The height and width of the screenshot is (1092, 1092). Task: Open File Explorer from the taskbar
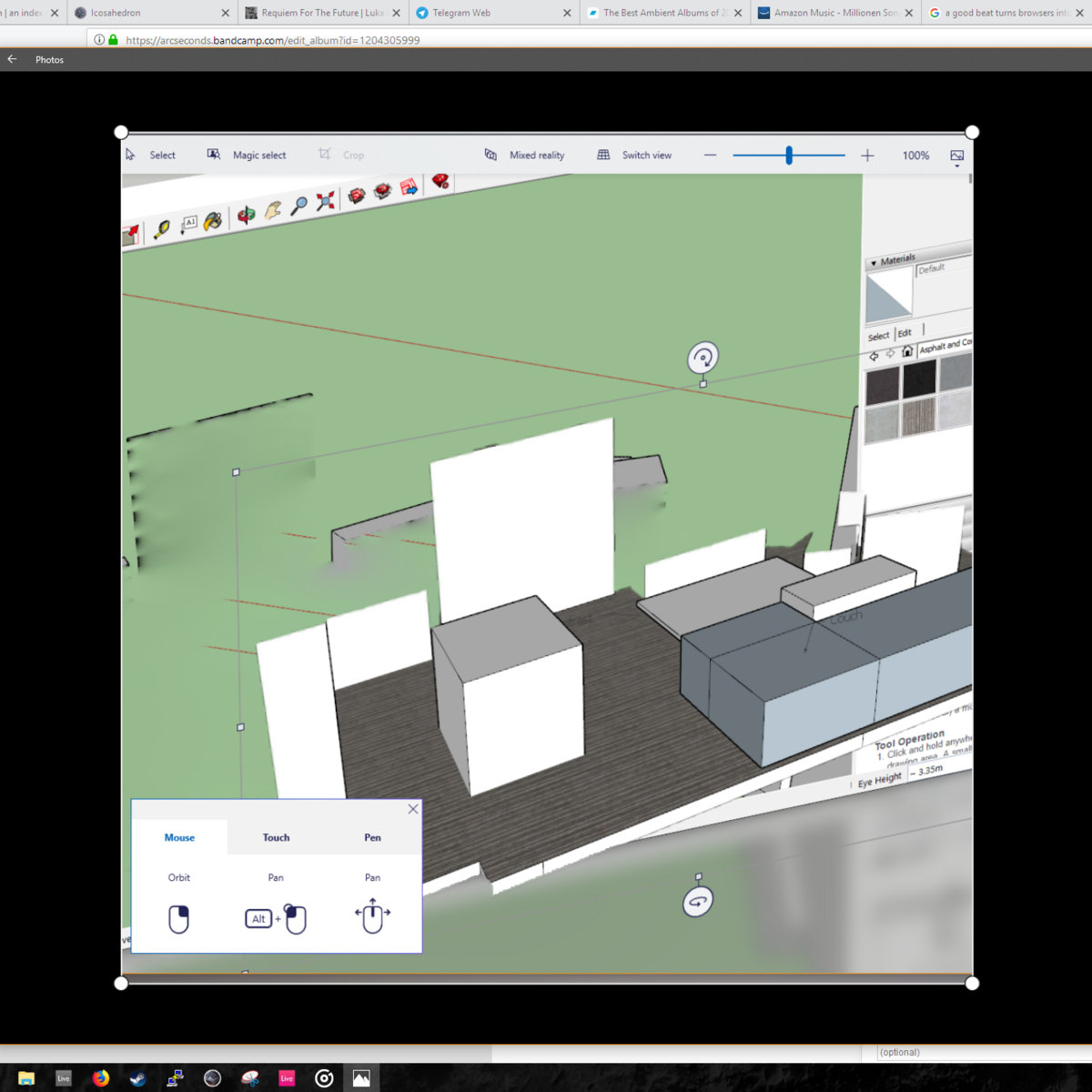point(26,1078)
